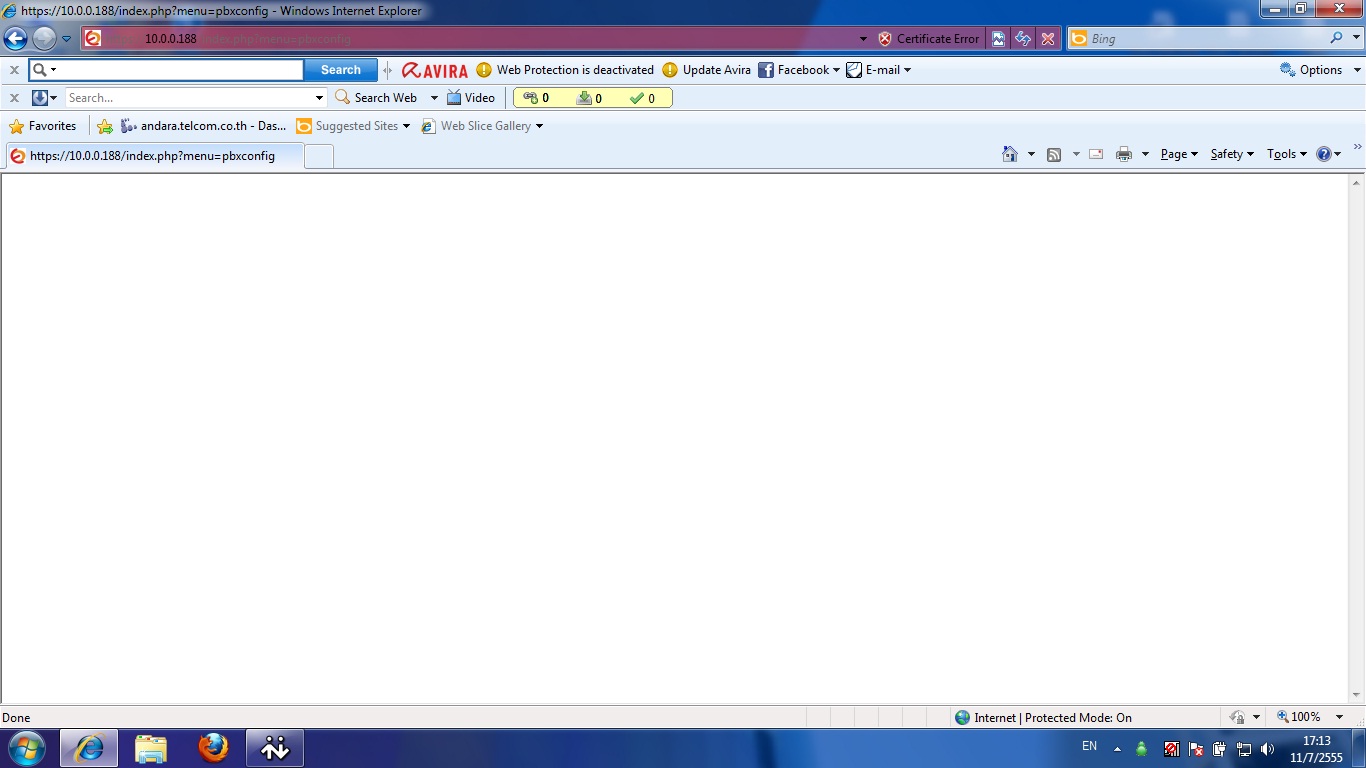Open the Safety menu

[1231, 154]
